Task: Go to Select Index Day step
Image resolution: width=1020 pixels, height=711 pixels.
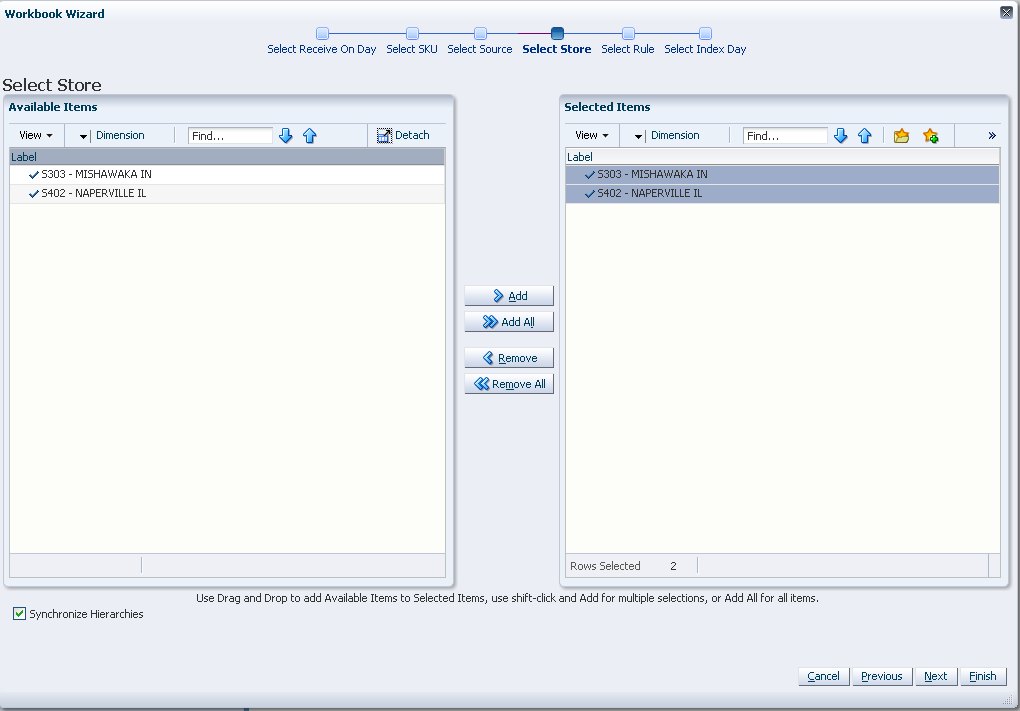Action: 705,42
